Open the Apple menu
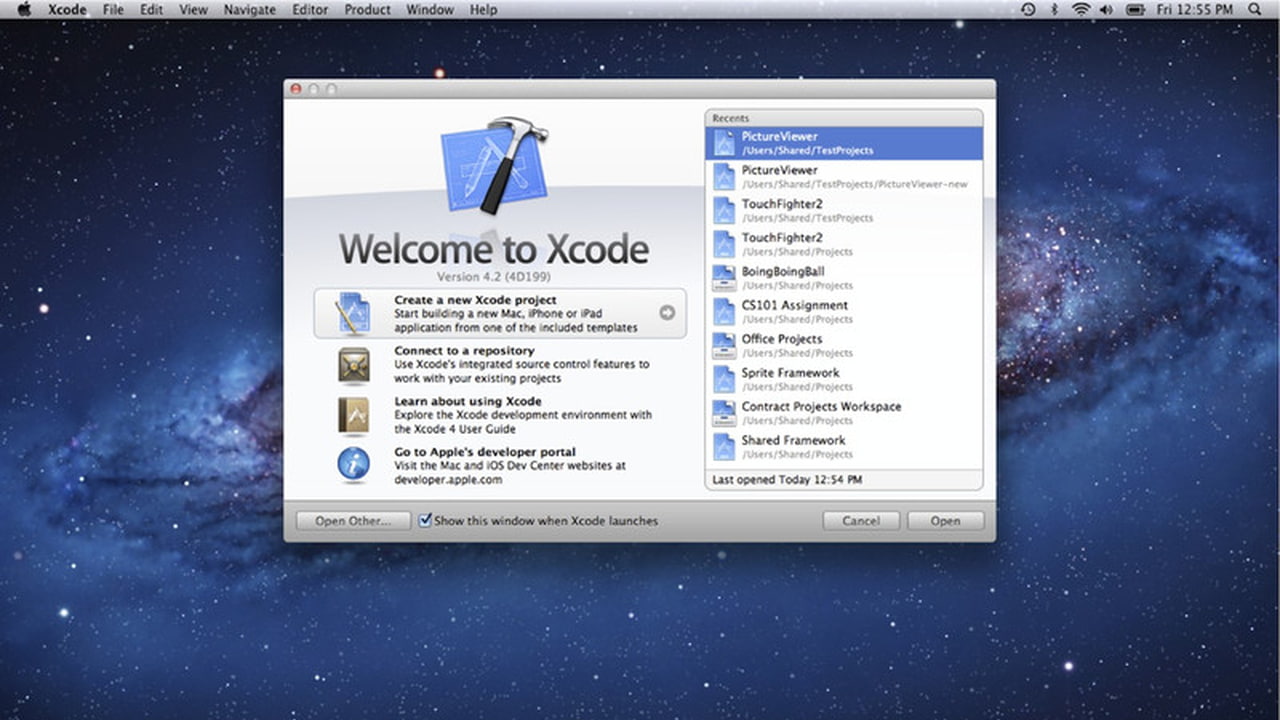Image resolution: width=1280 pixels, height=720 pixels. coord(25,9)
